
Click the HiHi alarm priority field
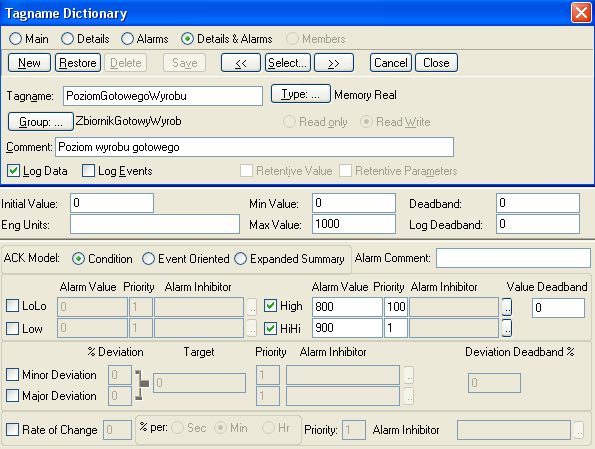coord(396,328)
